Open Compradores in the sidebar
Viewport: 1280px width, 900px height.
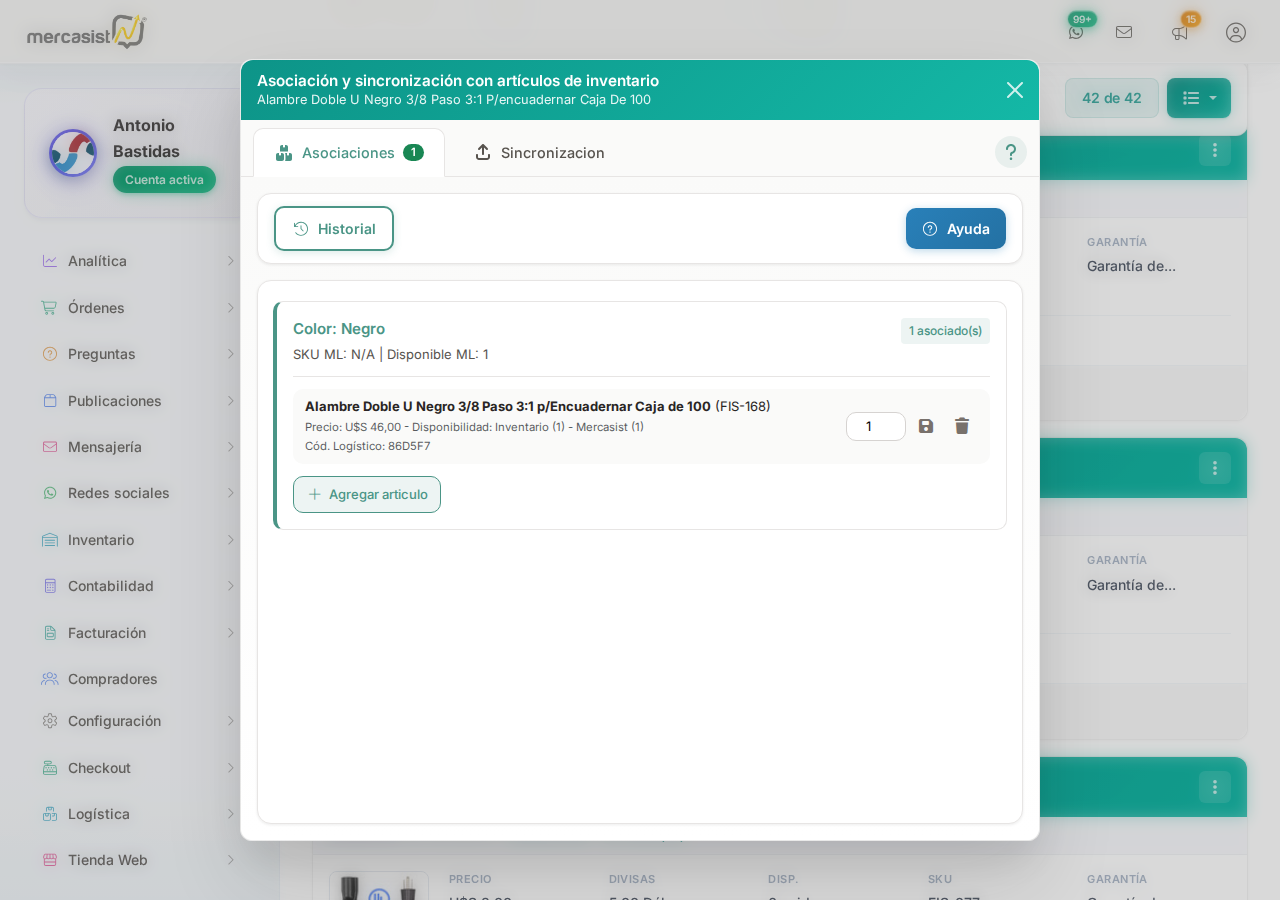112,679
